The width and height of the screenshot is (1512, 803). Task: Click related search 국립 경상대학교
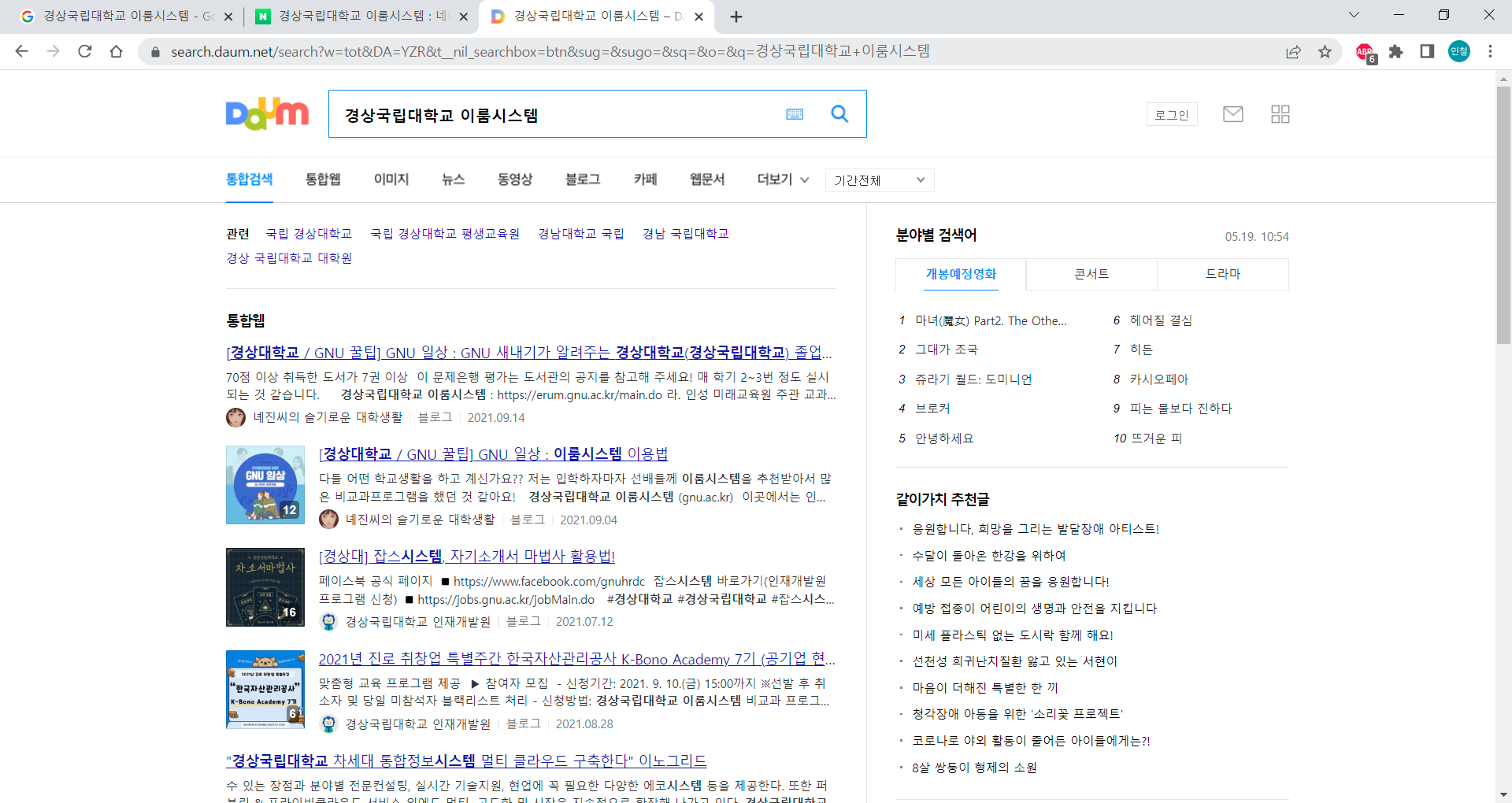coord(309,234)
